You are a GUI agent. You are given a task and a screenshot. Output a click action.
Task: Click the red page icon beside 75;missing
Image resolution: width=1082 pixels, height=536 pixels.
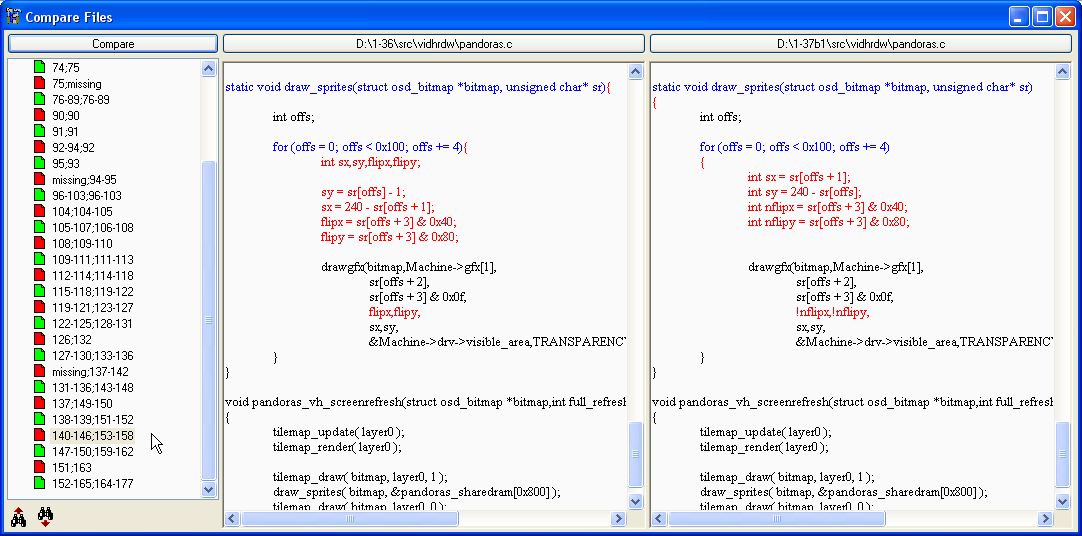pyautogui.click(x=39, y=84)
